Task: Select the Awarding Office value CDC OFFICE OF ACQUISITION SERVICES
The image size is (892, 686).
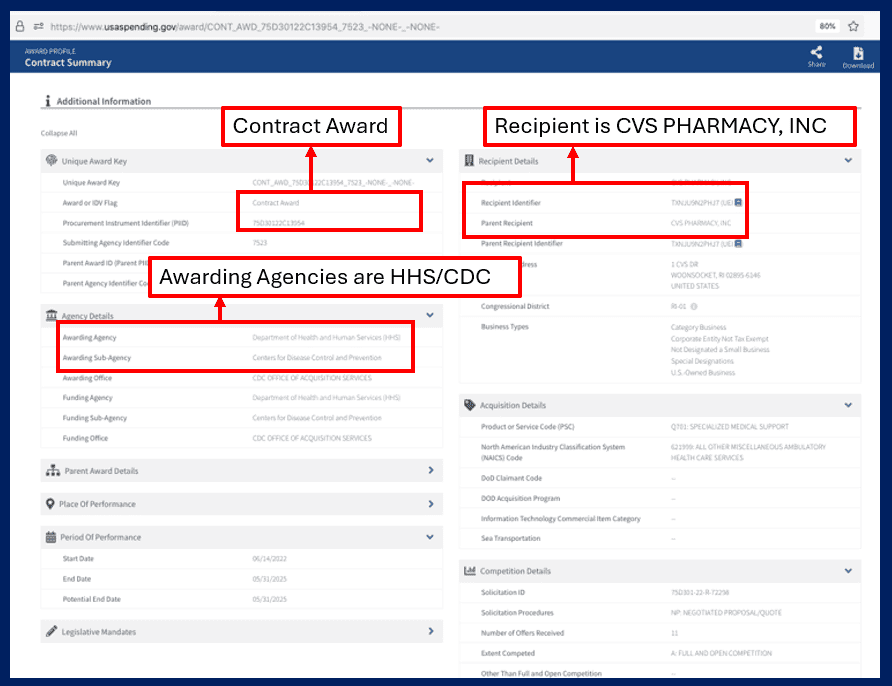Action: point(312,378)
